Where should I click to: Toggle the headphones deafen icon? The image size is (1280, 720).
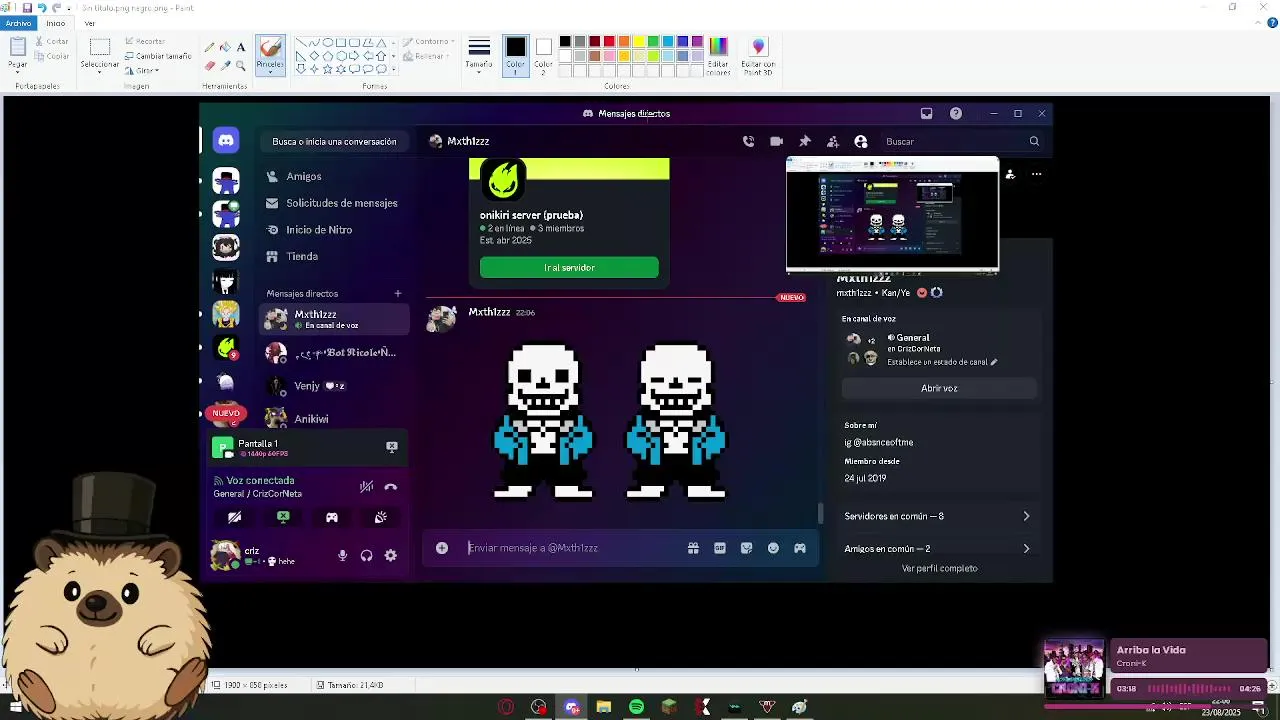[366, 556]
